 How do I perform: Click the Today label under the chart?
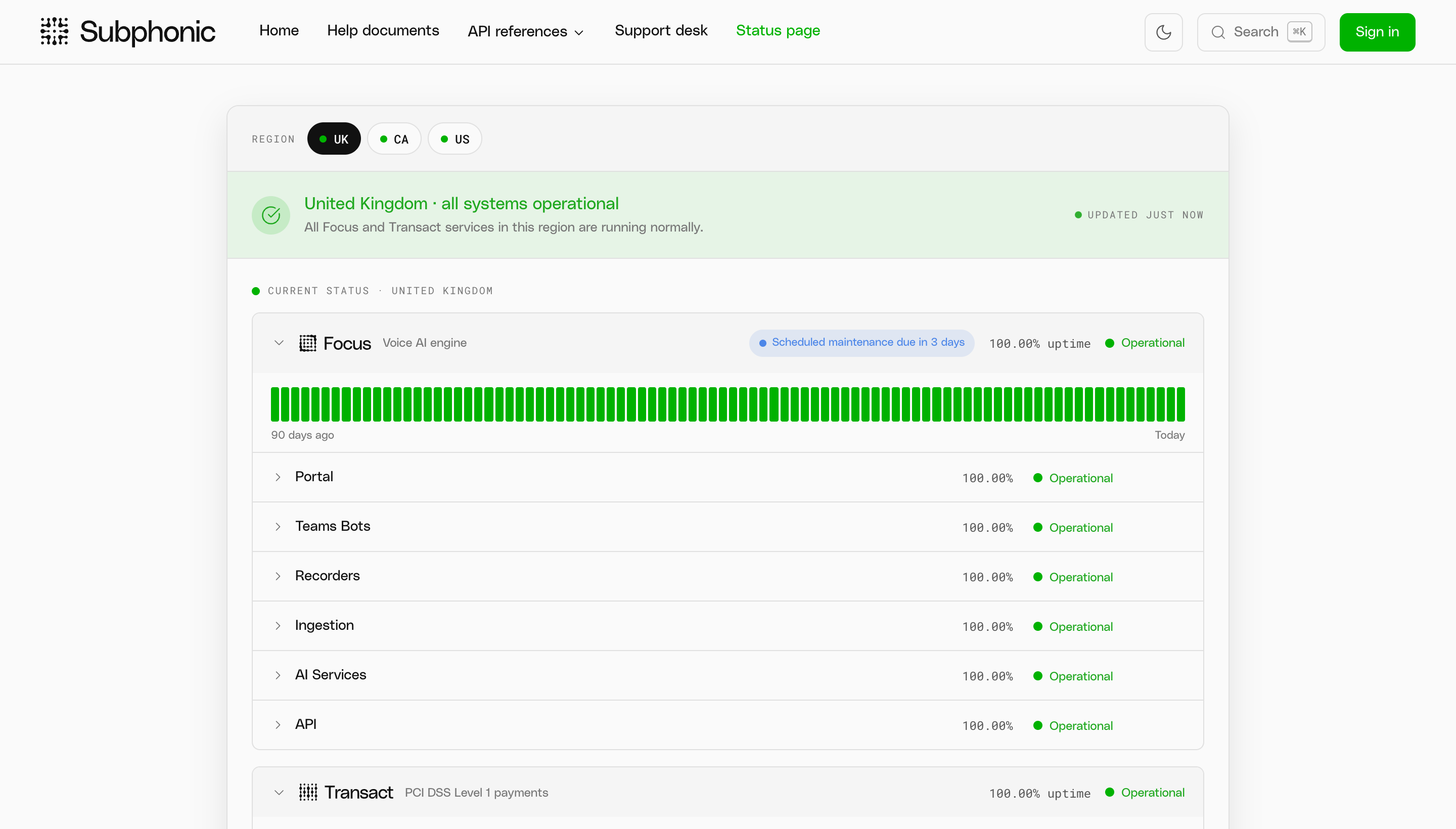point(1169,435)
